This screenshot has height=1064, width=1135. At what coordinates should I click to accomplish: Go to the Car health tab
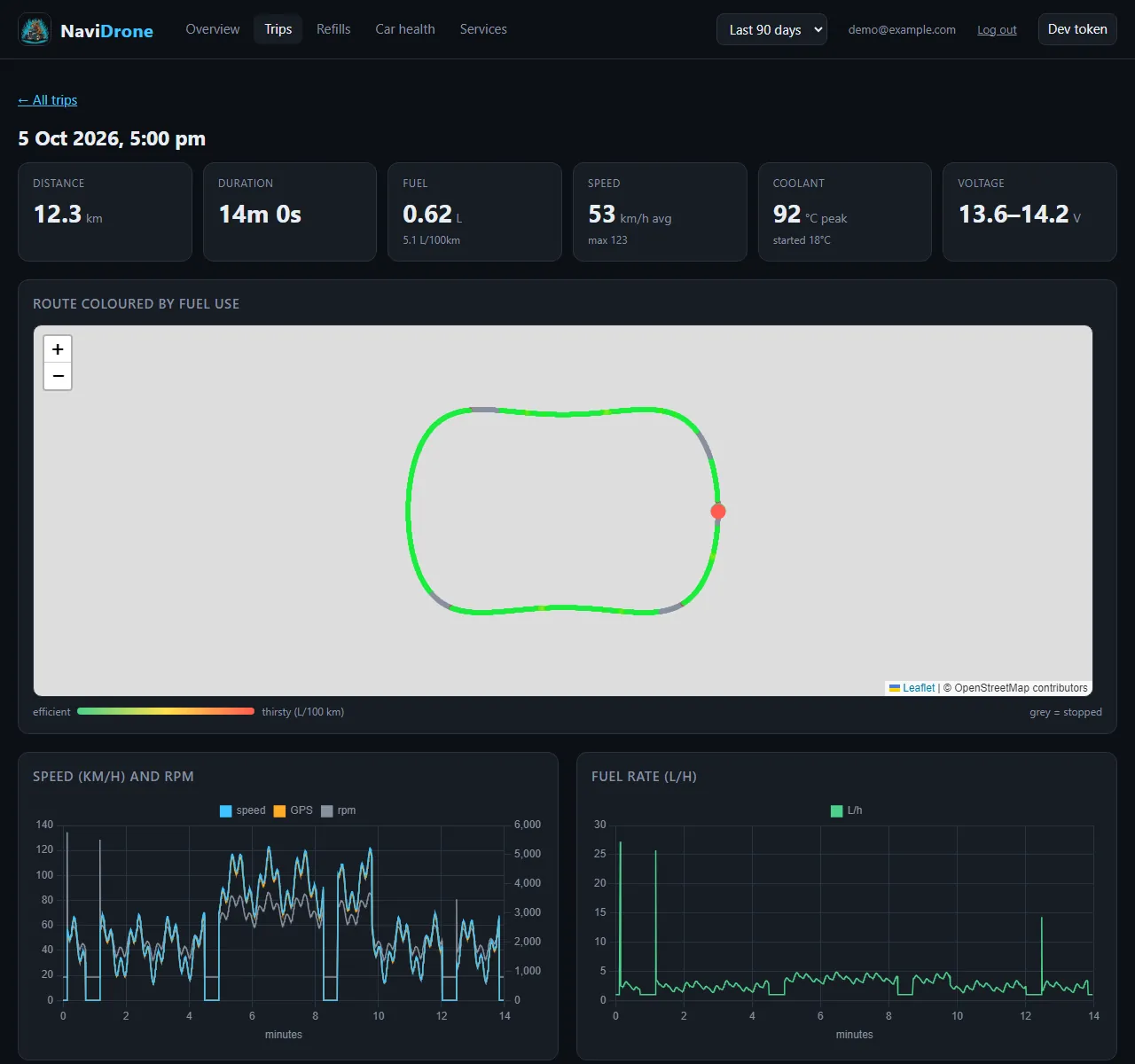(405, 29)
